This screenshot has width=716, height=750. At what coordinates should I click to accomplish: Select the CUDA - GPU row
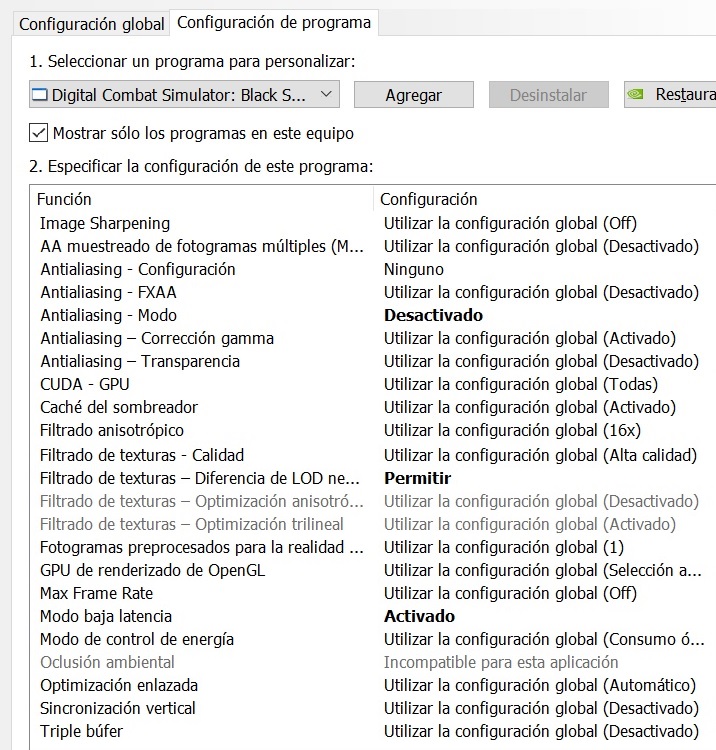[373, 384]
